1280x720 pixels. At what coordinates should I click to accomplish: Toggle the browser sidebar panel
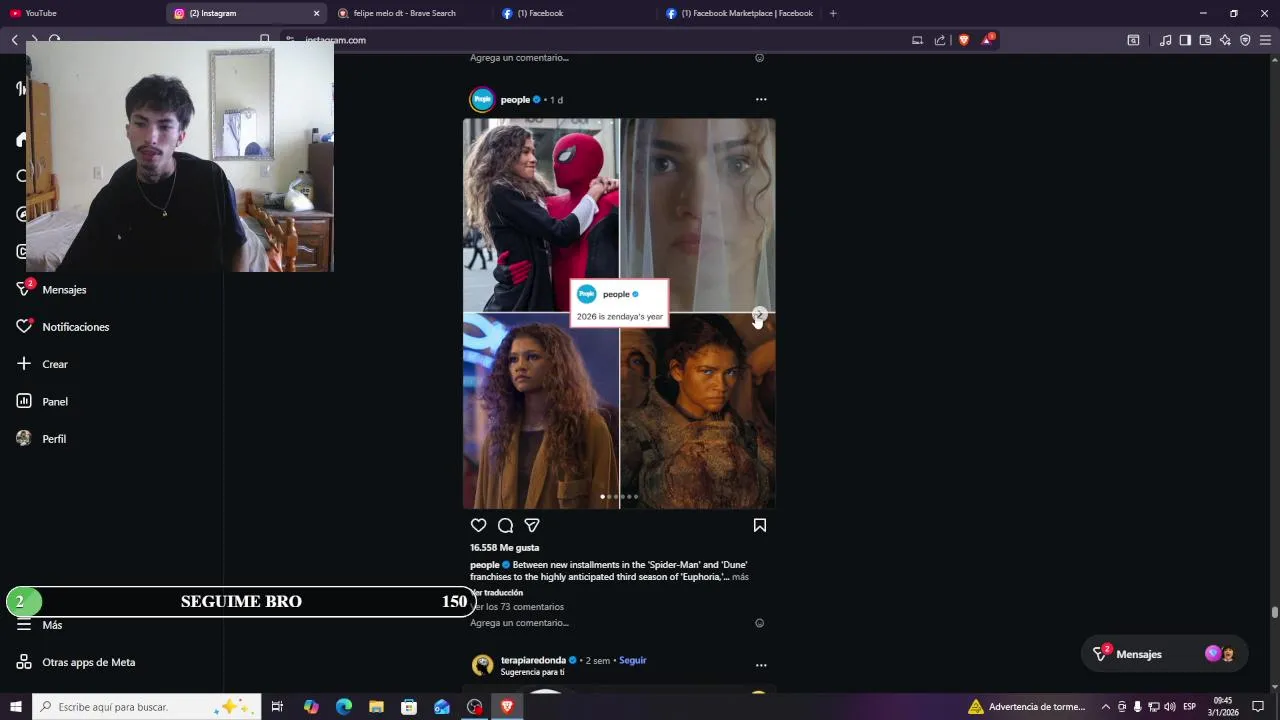pyautogui.click(x=1185, y=40)
